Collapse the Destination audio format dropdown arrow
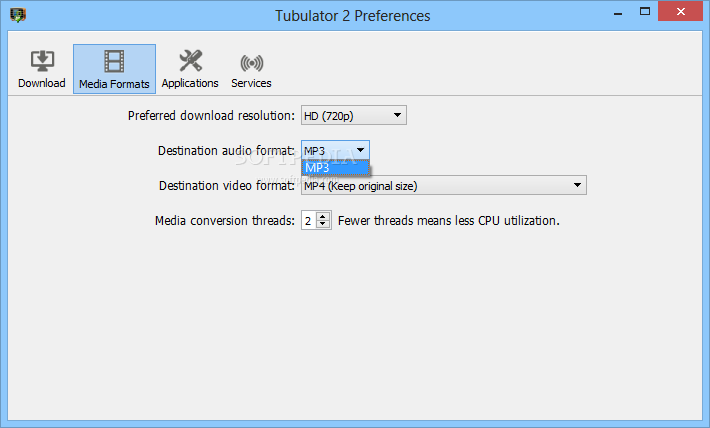Image resolution: width=710 pixels, height=428 pixels. pyautogui.click(x=360, y=150)
